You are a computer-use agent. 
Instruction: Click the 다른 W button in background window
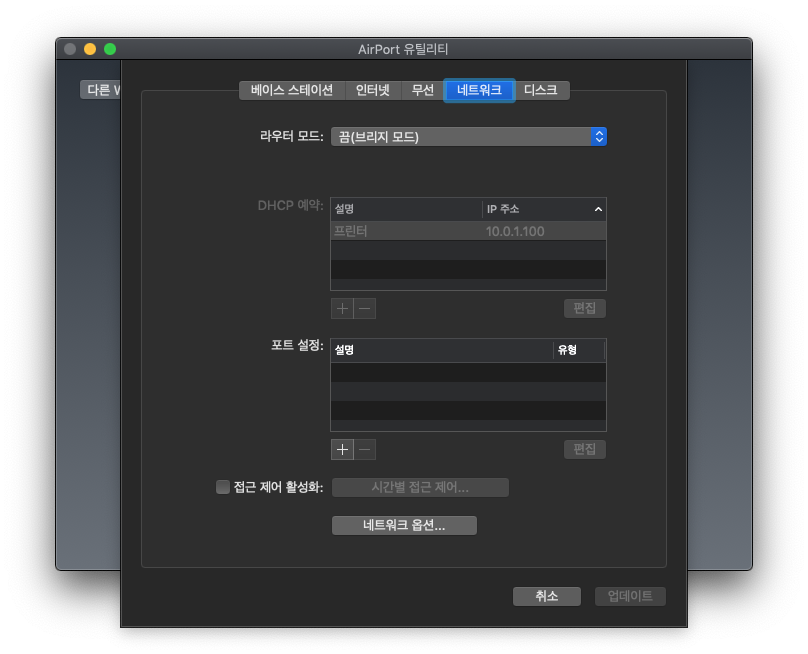pyautogui.click(x=101, y=90)
